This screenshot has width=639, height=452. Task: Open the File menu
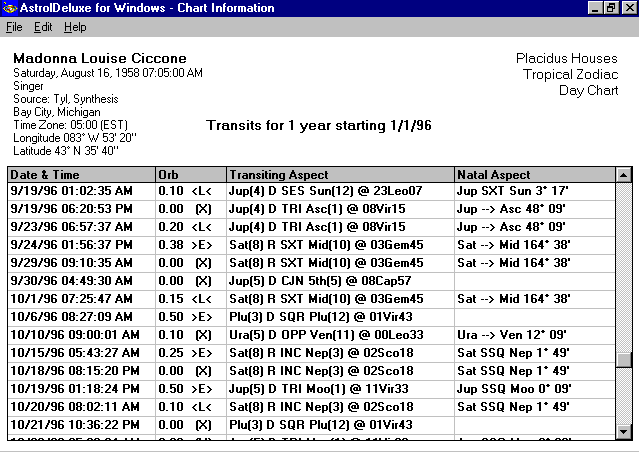click(14, 27)
